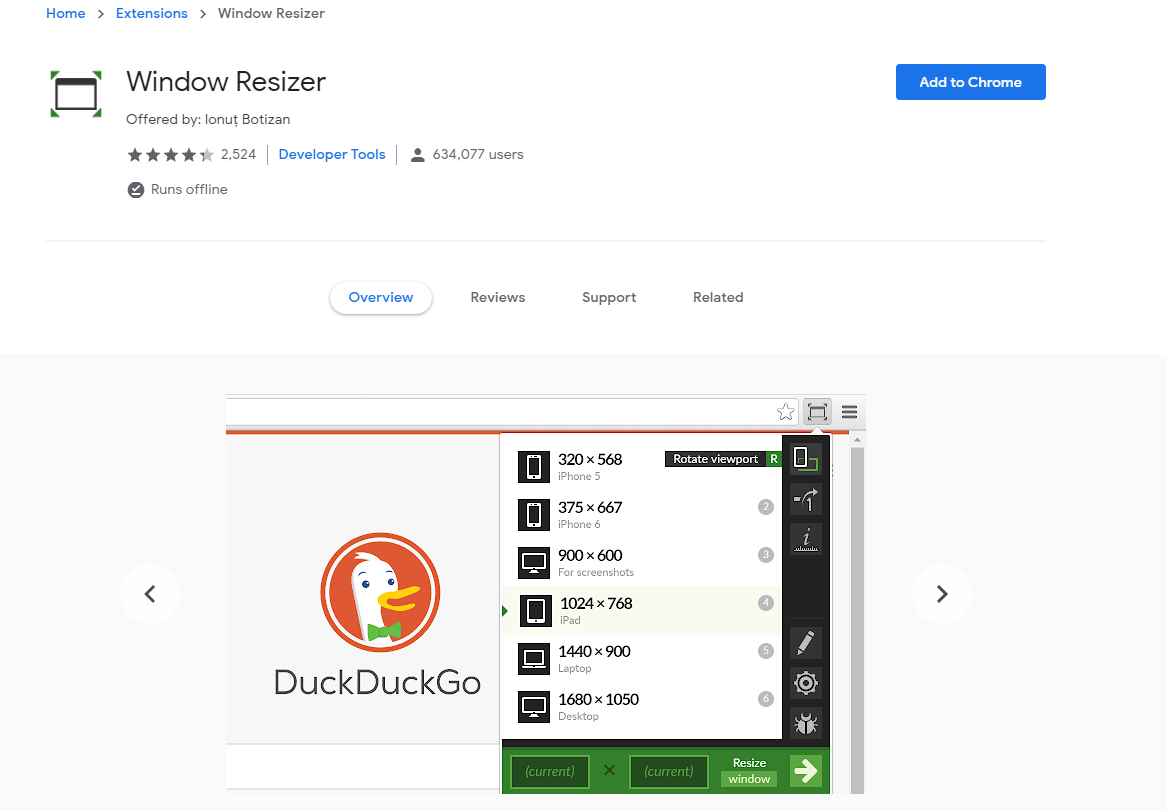Click the bug report icon

806,723
